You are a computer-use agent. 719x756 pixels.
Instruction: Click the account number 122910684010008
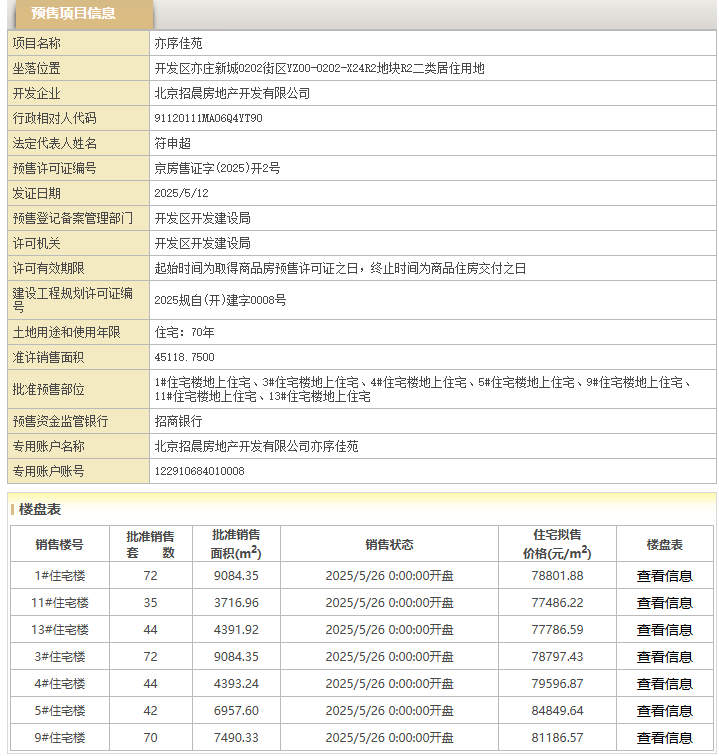(199, 471)
